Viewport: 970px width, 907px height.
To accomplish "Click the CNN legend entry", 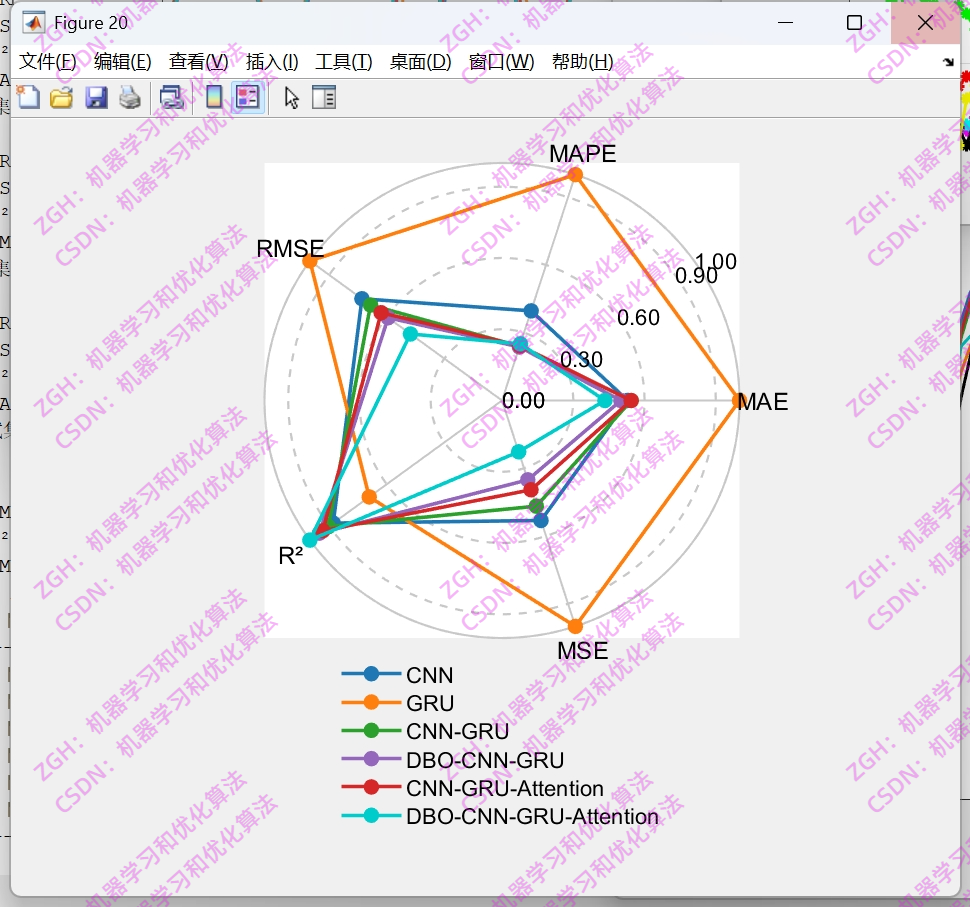I will click(x=398, y=674).
